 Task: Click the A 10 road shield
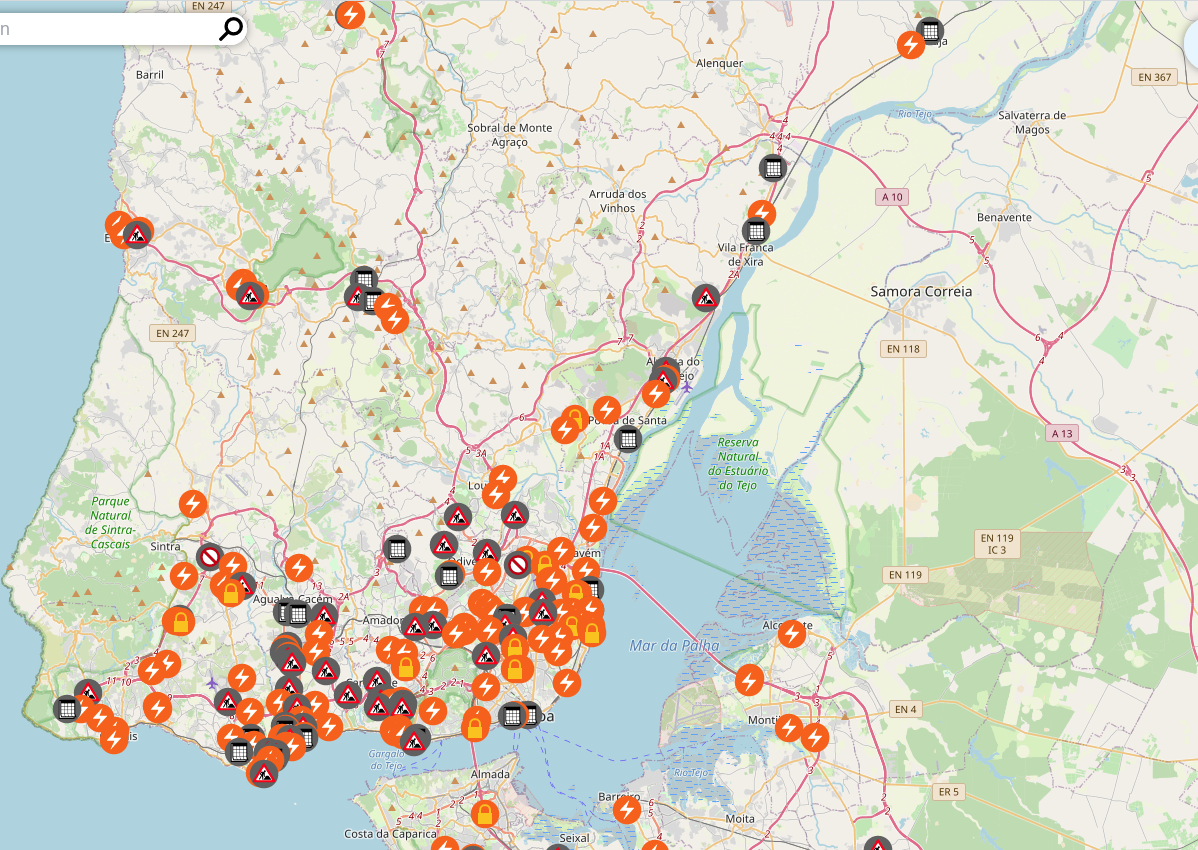[x=892, y=197]
